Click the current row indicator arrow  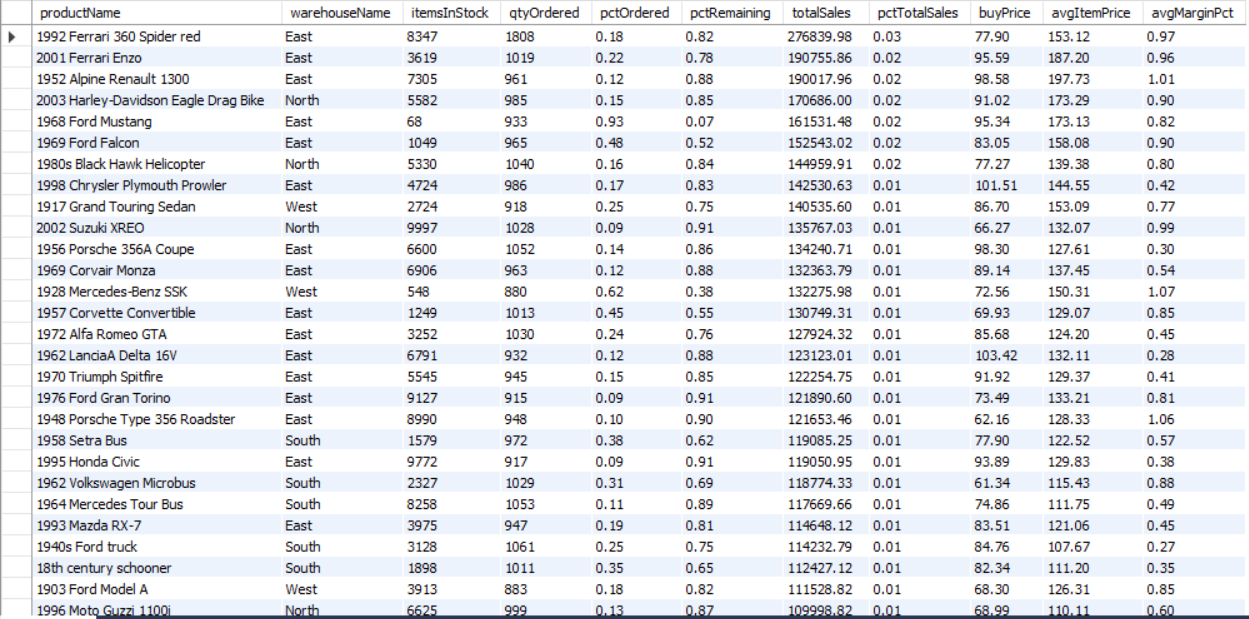[x=13, y=36]
